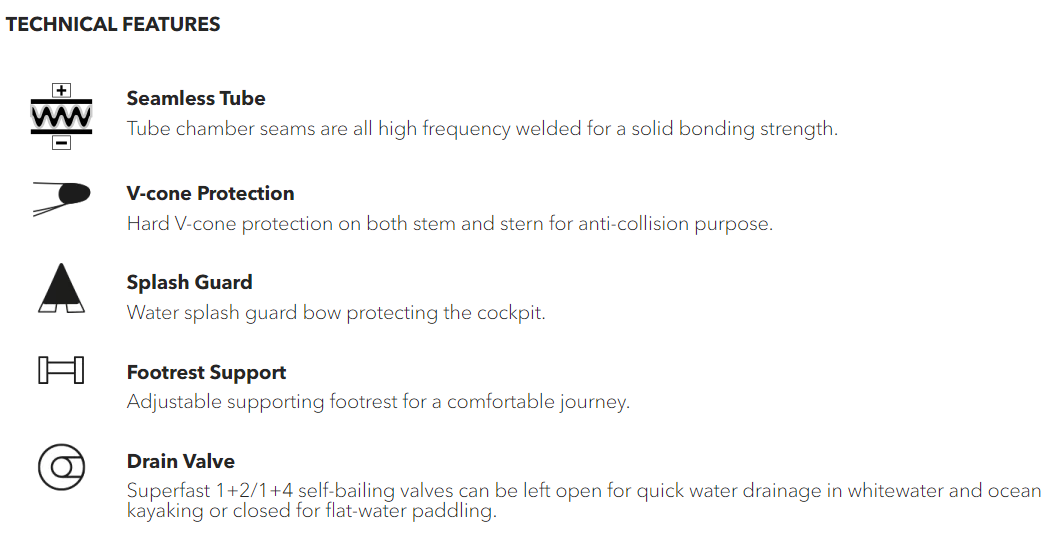Viewport: 1060px width, 534px height.
Task: Select the Drain Valve circular icon
Action: (62, 466)
